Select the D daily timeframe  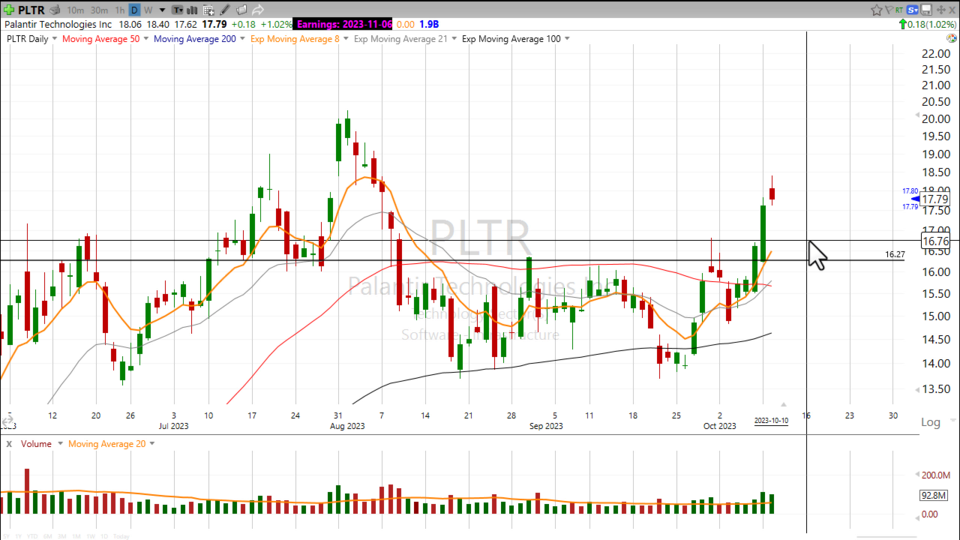click(135, 10)
